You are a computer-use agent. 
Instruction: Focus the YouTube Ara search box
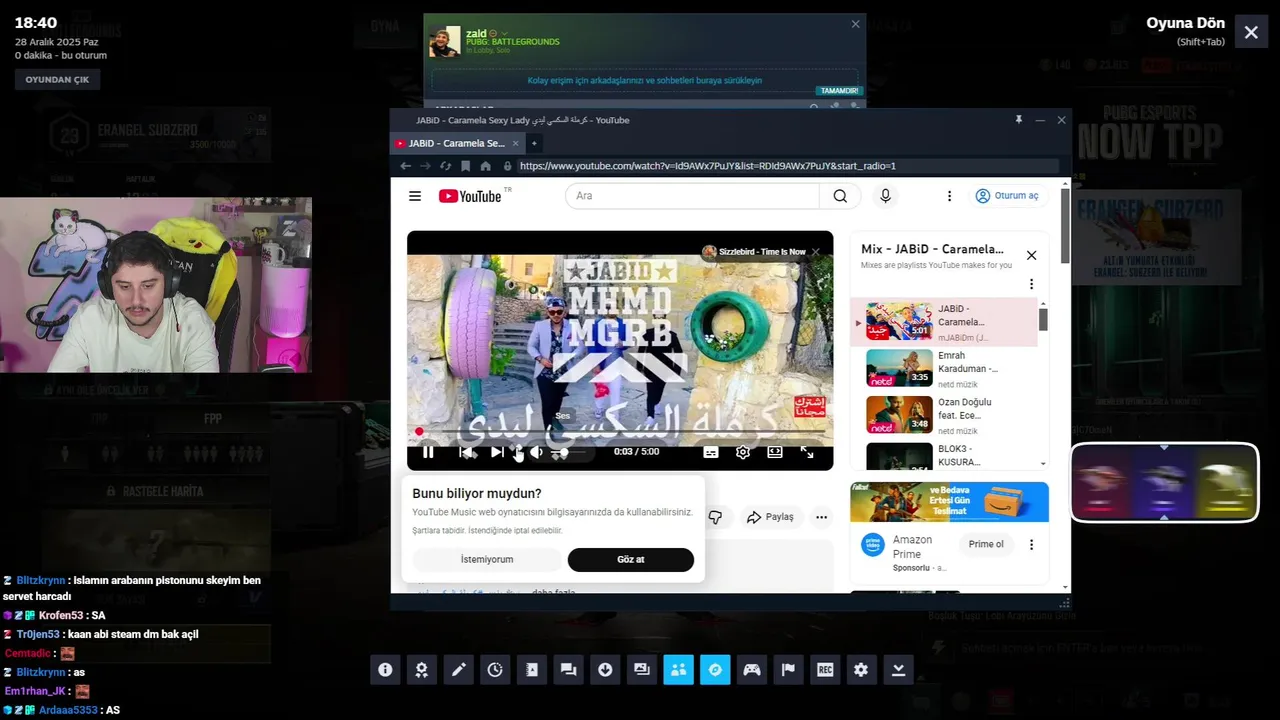point(692,196)
